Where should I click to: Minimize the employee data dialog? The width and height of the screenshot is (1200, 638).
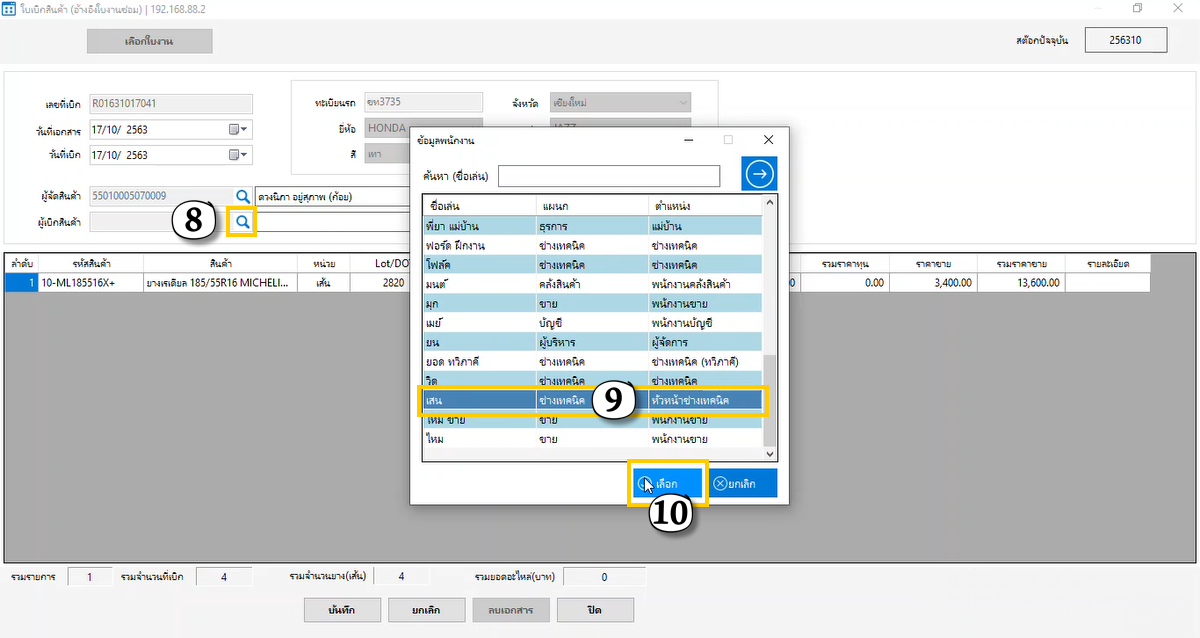pyautogui.click(x=689, y=140)
